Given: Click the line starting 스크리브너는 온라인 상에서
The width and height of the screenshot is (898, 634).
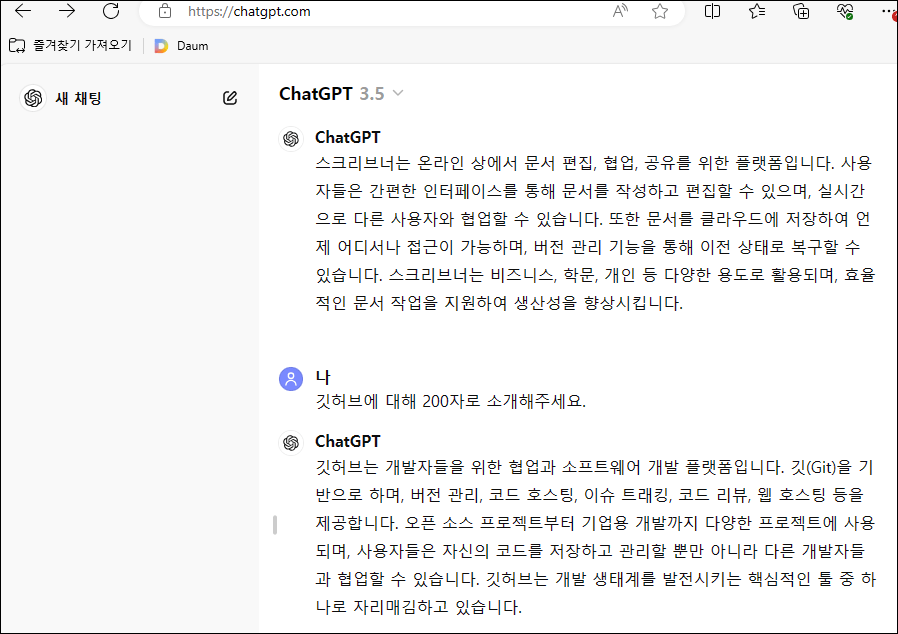Looking at the screenshot, I should pyautogui.click(x=593, y=163).
